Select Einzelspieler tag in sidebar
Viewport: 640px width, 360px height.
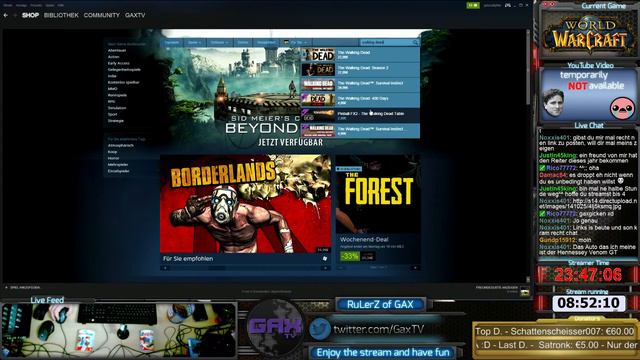(x=119, y=171)
